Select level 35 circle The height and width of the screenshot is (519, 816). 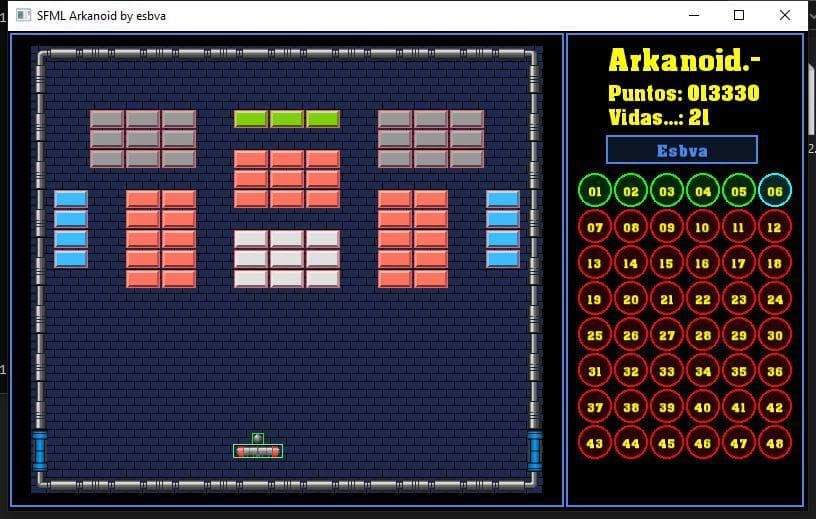[x=738, y=371]
